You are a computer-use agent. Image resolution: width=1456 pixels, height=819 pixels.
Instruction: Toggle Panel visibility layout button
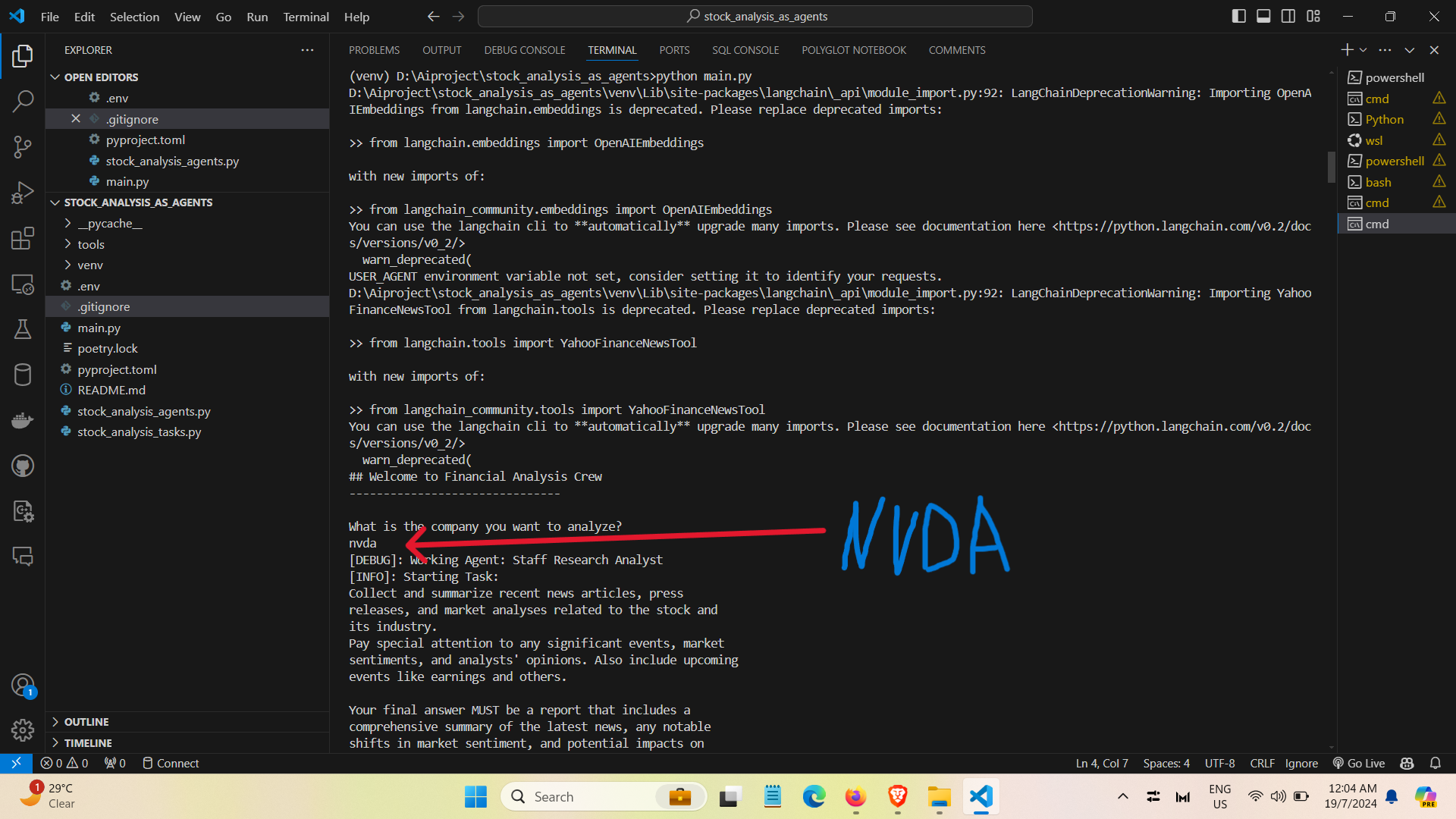click(1263, 16)
